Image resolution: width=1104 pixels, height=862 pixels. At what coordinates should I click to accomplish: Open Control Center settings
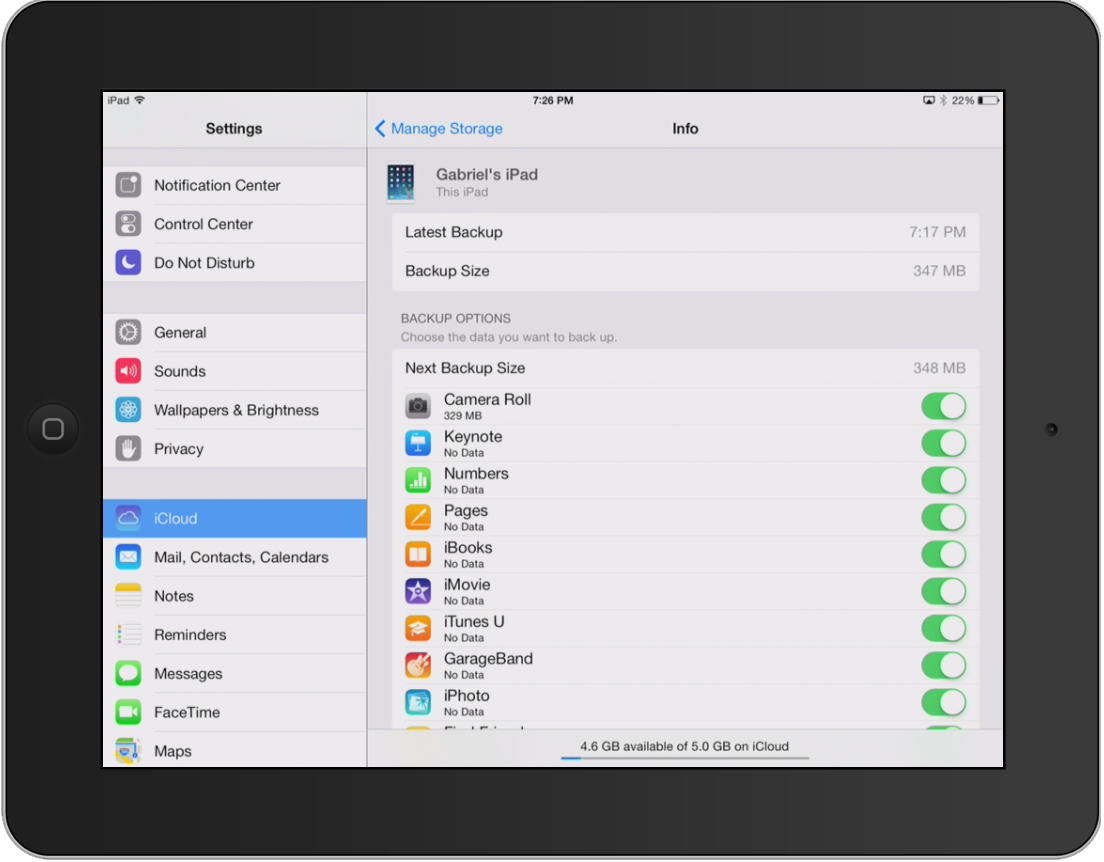234,224
